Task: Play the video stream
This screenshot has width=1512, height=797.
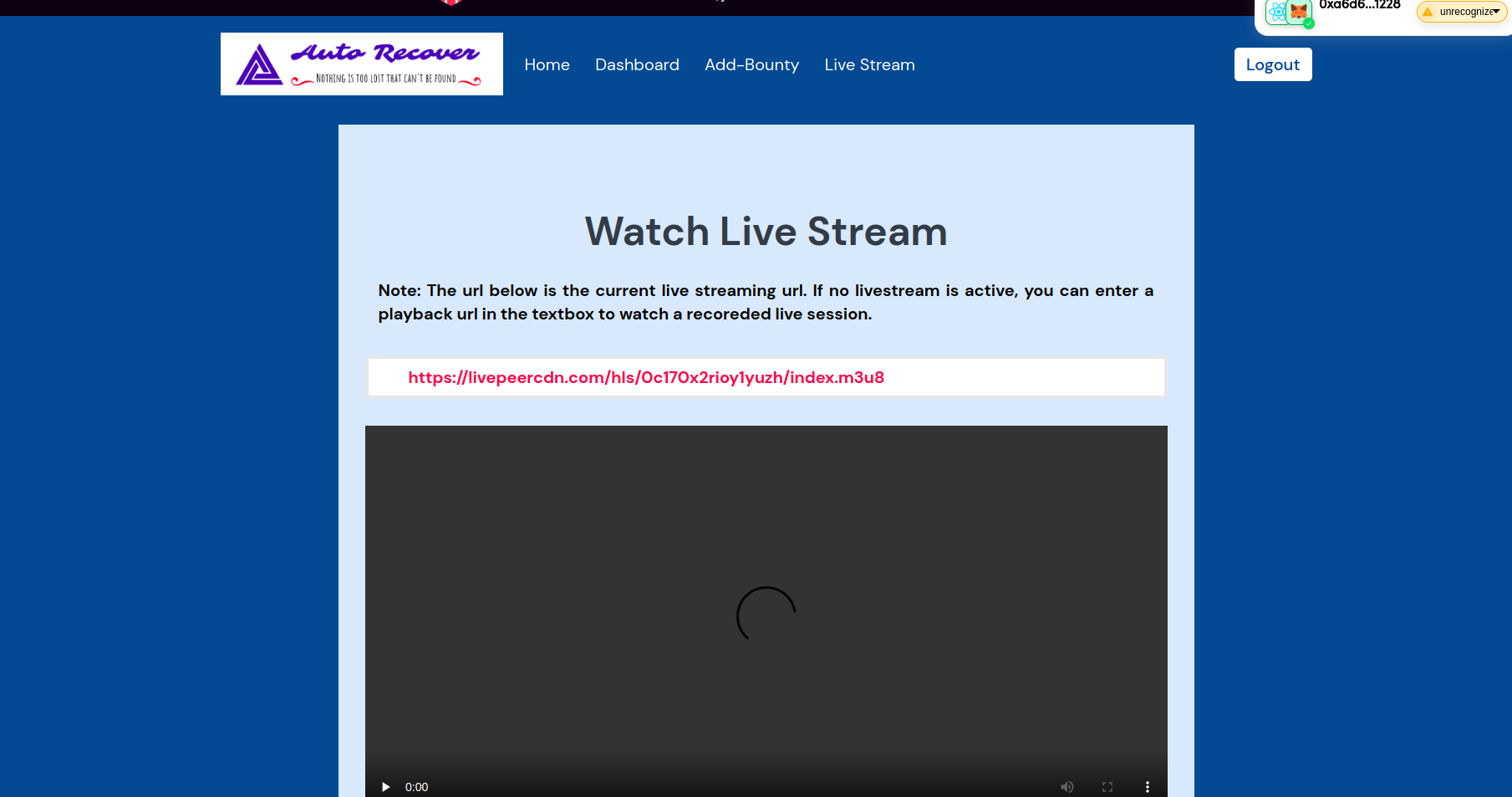Action: point(385,786)
